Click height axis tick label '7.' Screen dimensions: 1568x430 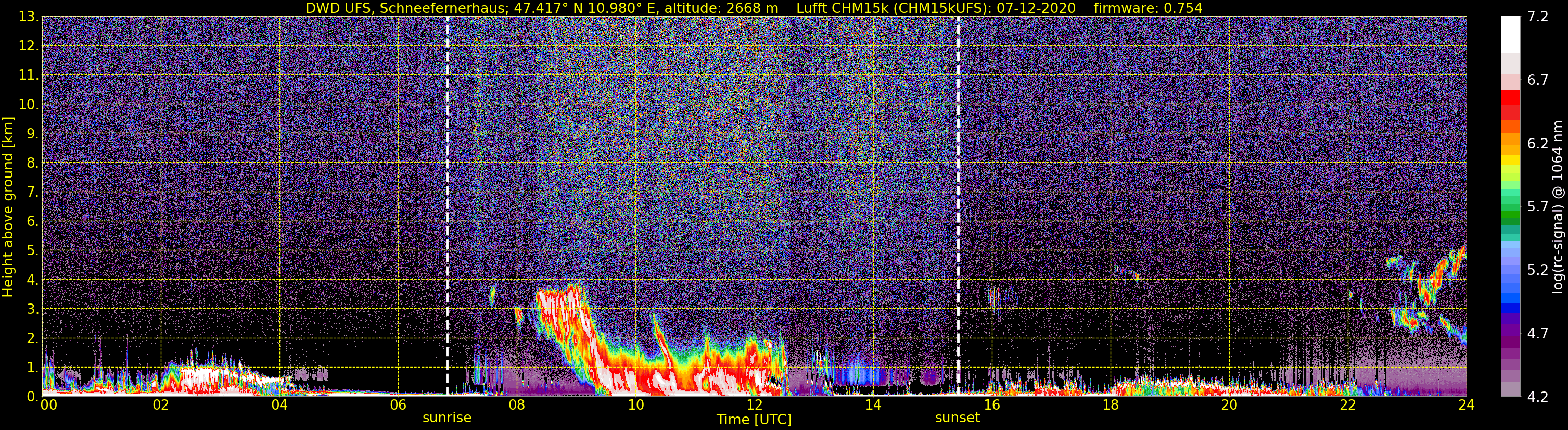point(32,193)
